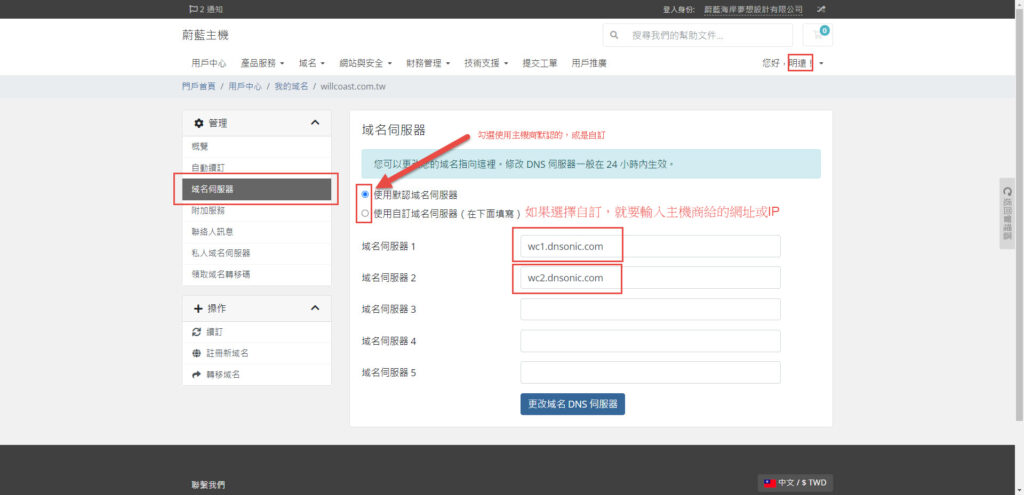This screenshot has height=495, width=1024.
Task: Click the arrow icon for 轉移域名
Action: tap(196, 374)
